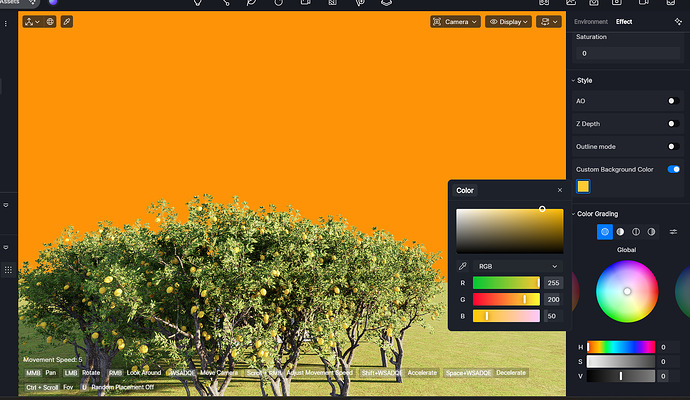Click the R value field showing 255
690x400 pixels.
[553, 283]
